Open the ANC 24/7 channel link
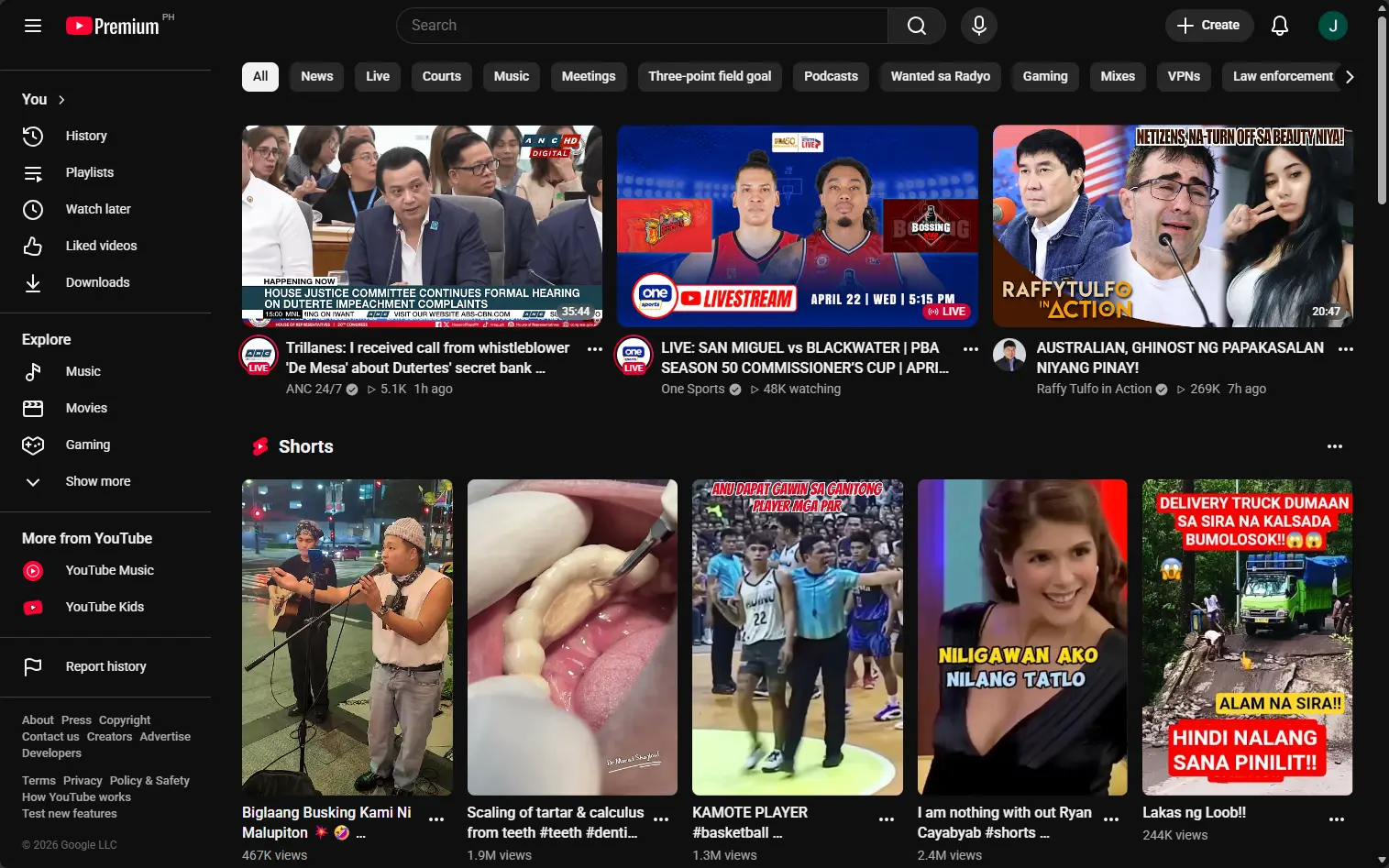Viewport: 1389px width, 868px height. pyautogui.click(x=314, y=389)
